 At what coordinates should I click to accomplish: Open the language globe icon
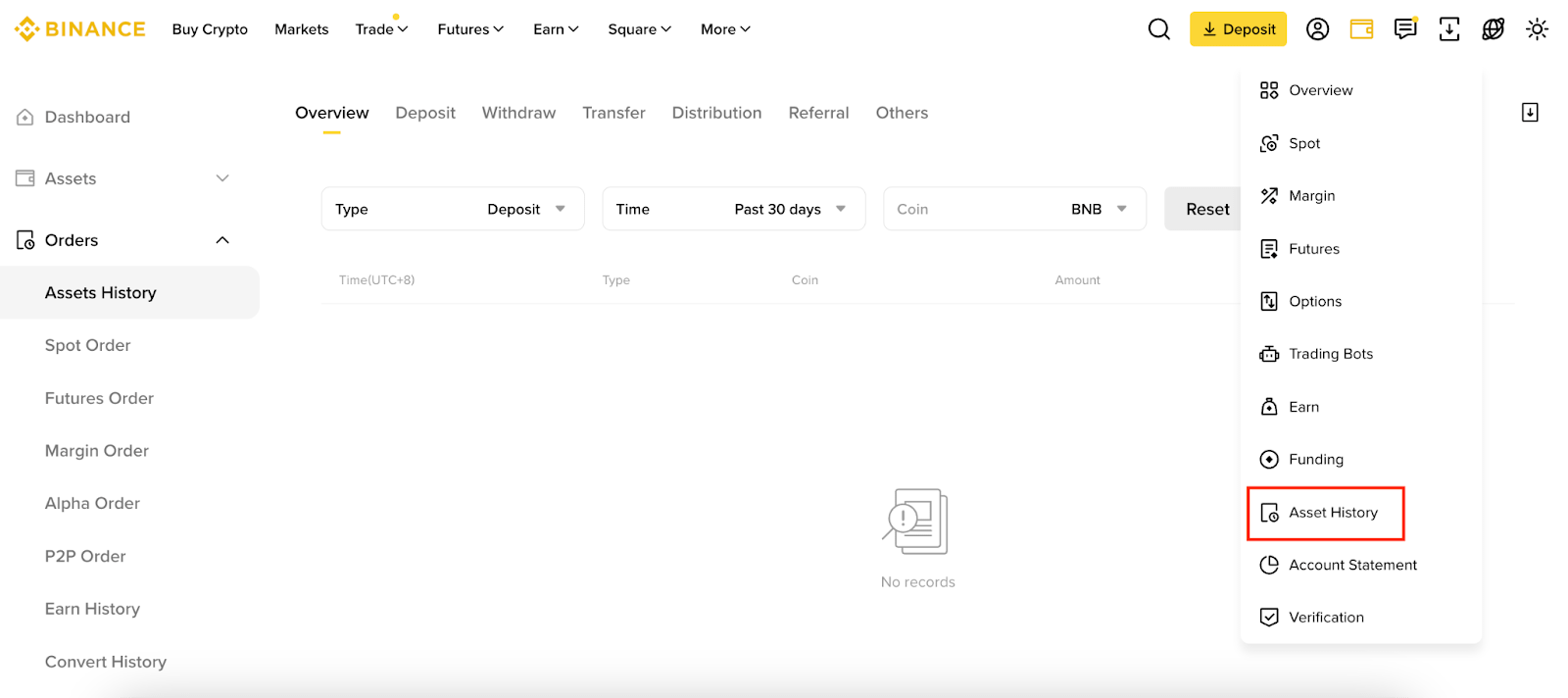click(x=1494, y=29)
